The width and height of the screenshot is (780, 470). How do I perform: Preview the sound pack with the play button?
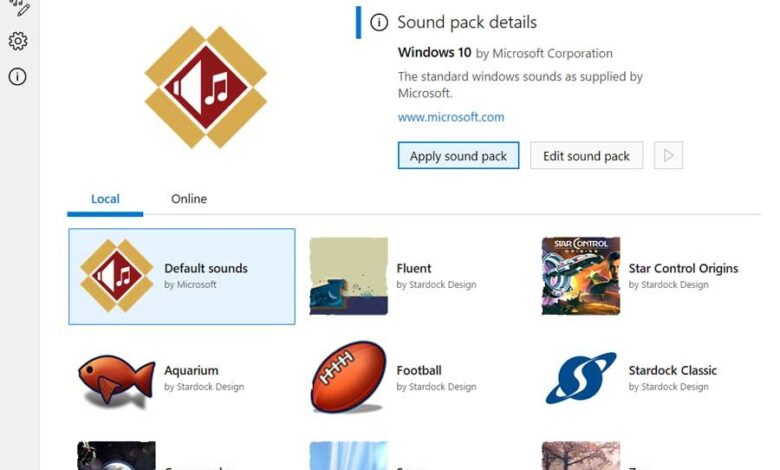tap(668, 156)
